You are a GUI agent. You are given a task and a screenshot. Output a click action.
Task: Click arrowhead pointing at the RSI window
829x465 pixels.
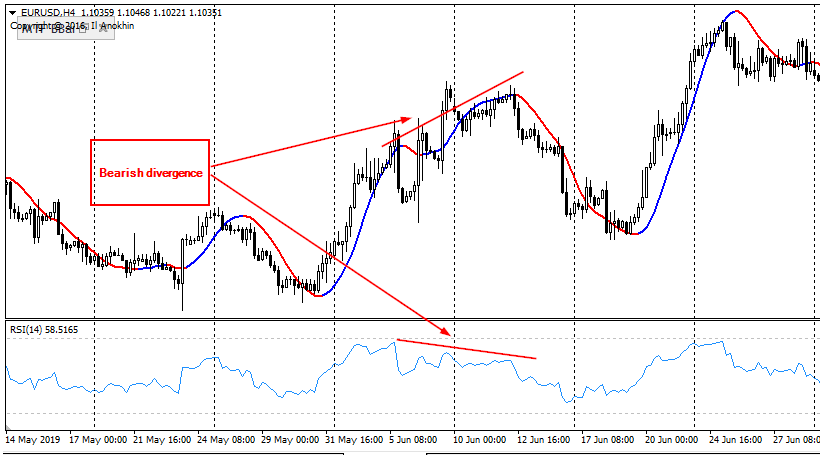tap(446, 332)
